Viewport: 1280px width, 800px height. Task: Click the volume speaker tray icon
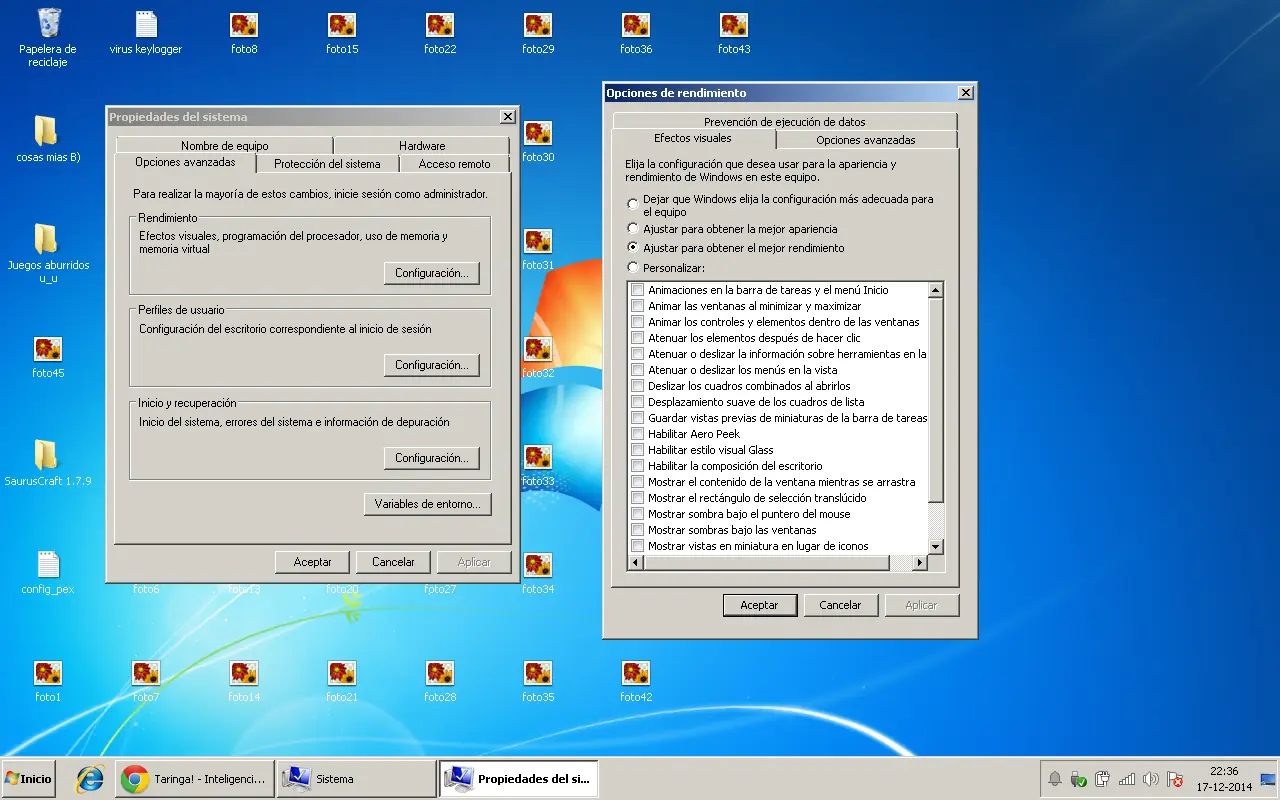click(x=1151, y=779)
